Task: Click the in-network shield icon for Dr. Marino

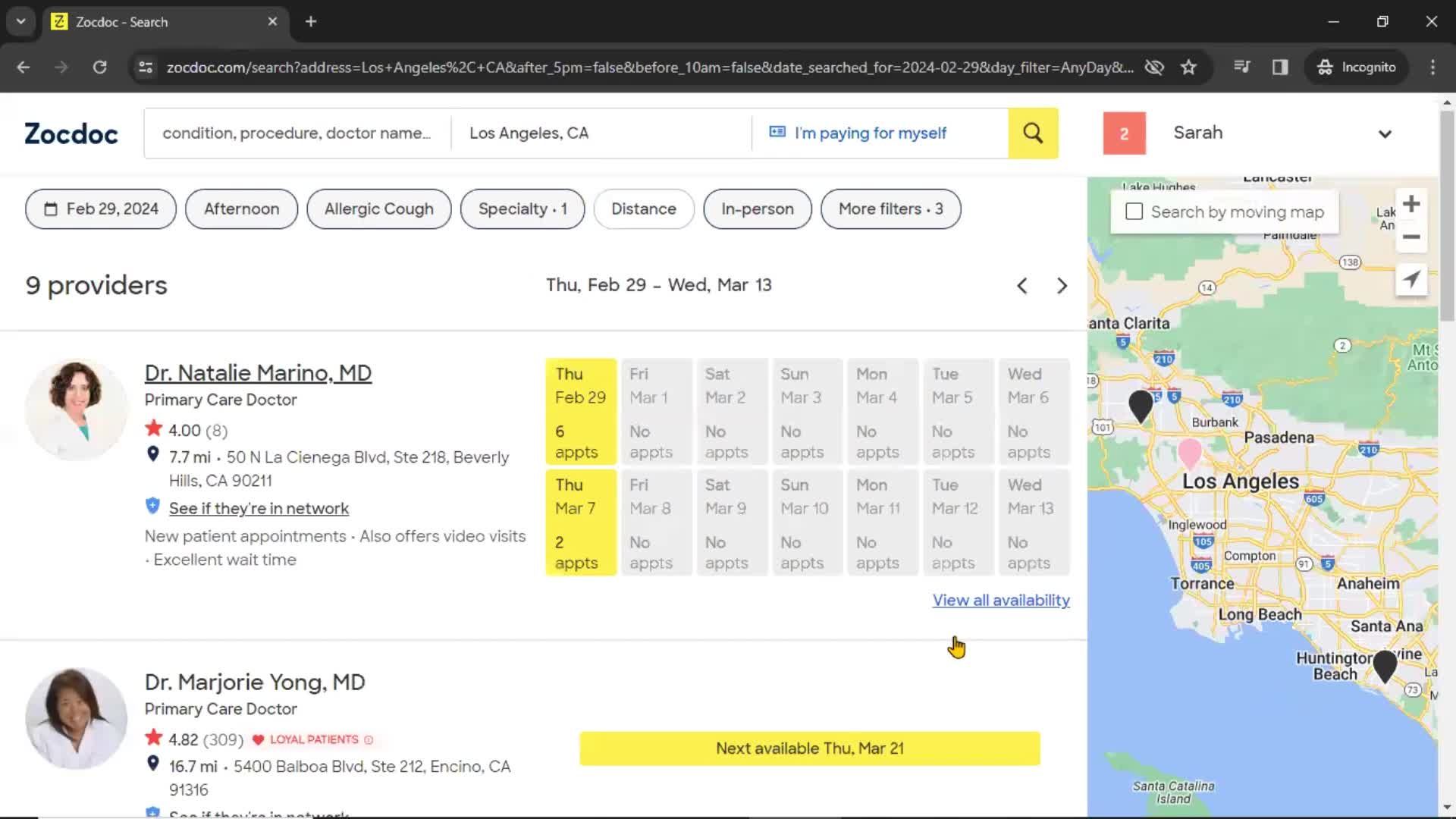Action: click(152, 507)
